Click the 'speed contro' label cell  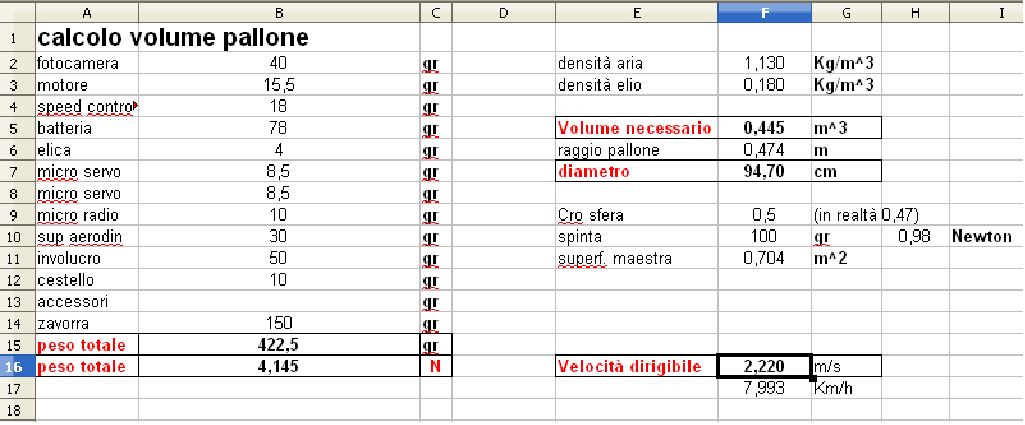[x=87, y=107]
